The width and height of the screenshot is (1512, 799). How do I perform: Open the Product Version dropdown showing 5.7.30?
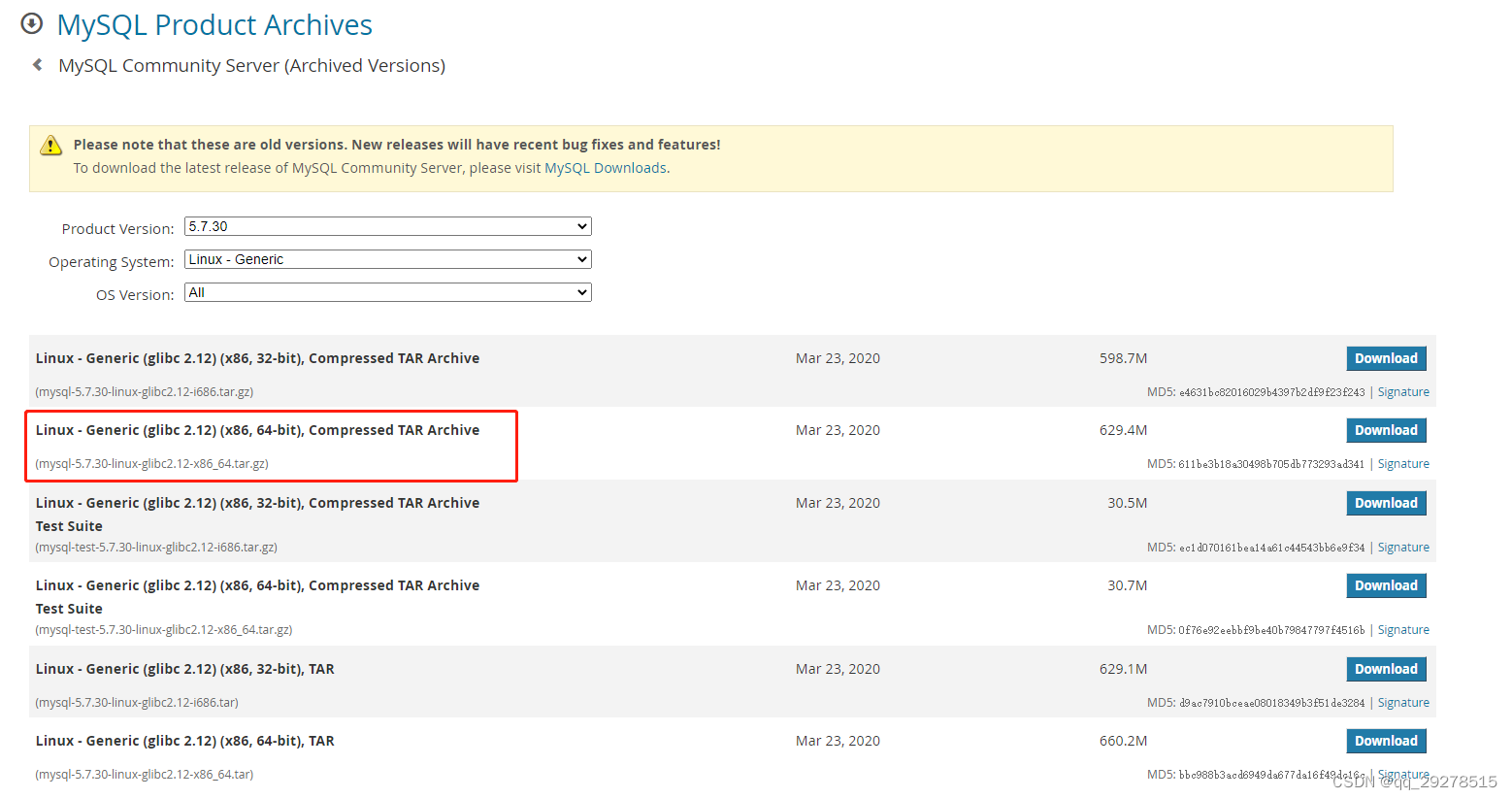388,226
